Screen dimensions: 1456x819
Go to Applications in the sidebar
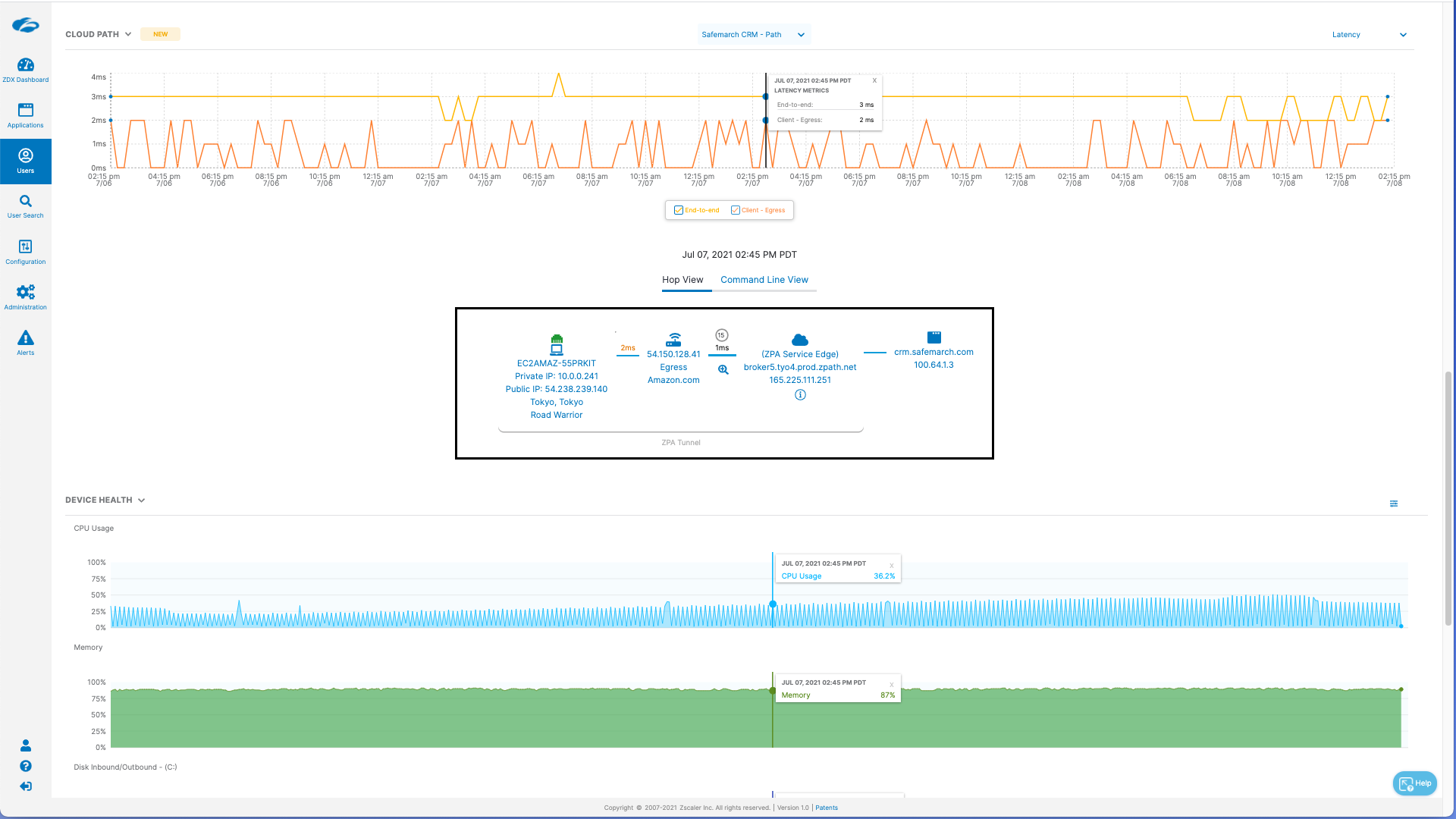coord(25,115)
